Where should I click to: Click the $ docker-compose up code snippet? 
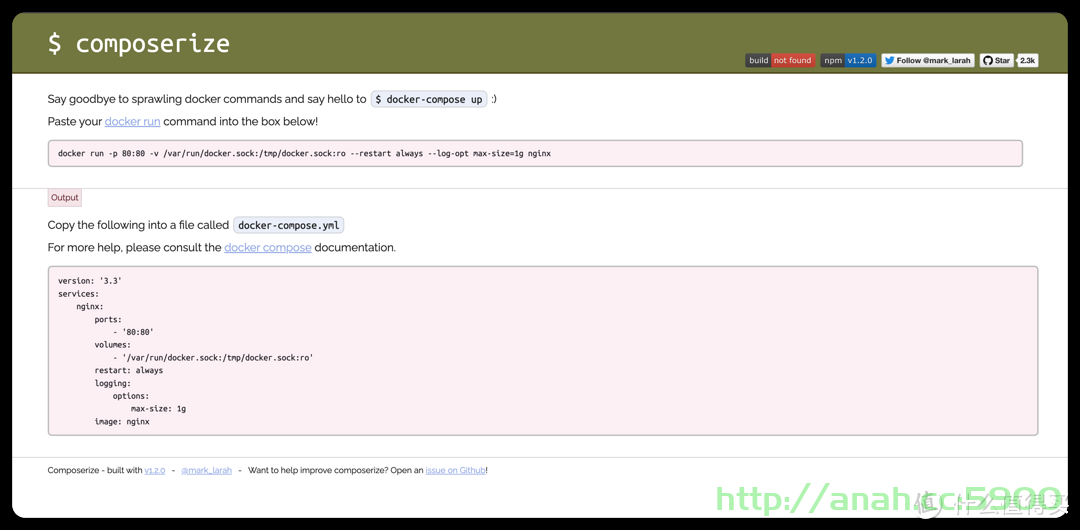tap(429, 99)
